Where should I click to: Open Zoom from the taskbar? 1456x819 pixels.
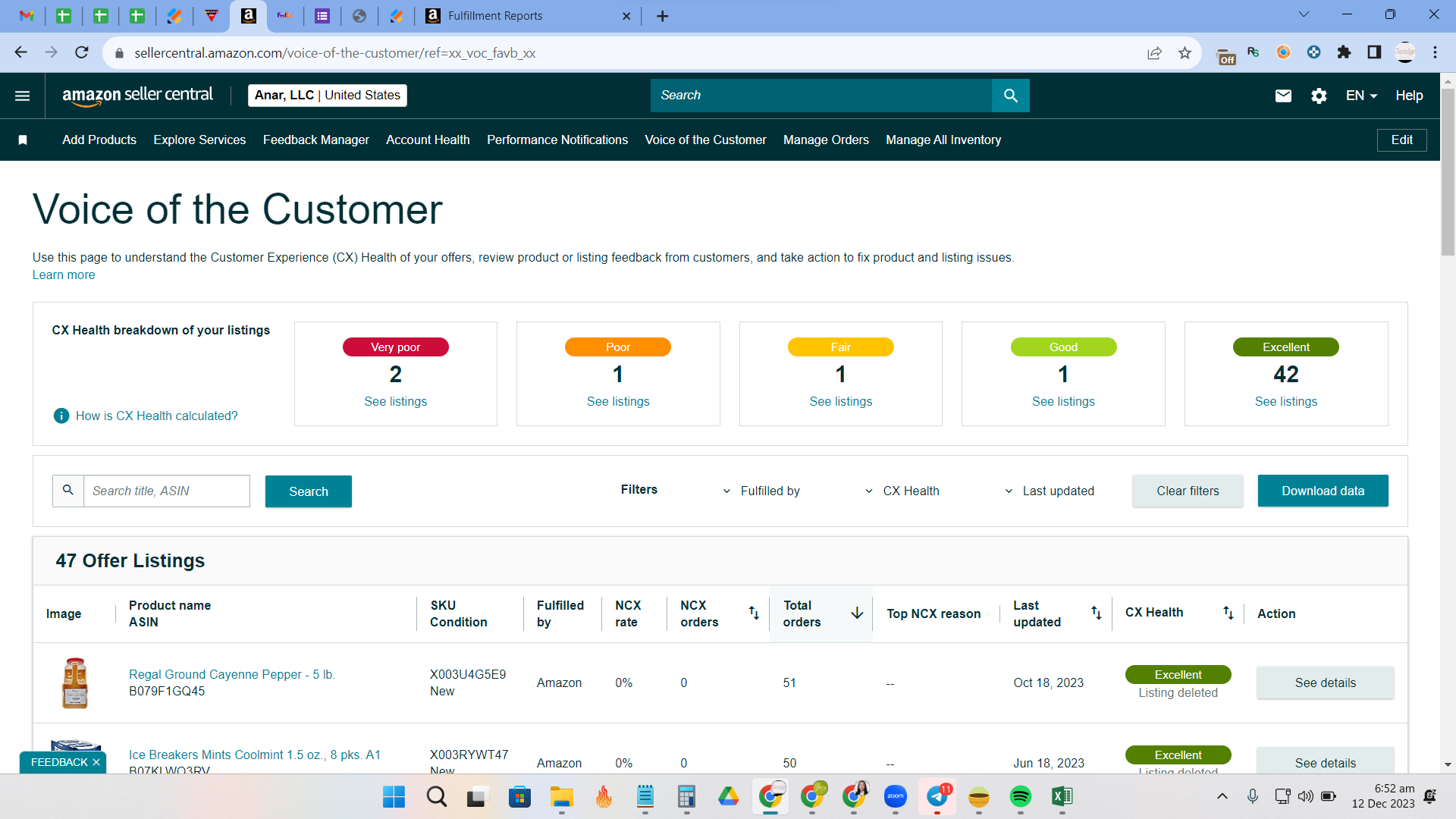pos(895,796)
